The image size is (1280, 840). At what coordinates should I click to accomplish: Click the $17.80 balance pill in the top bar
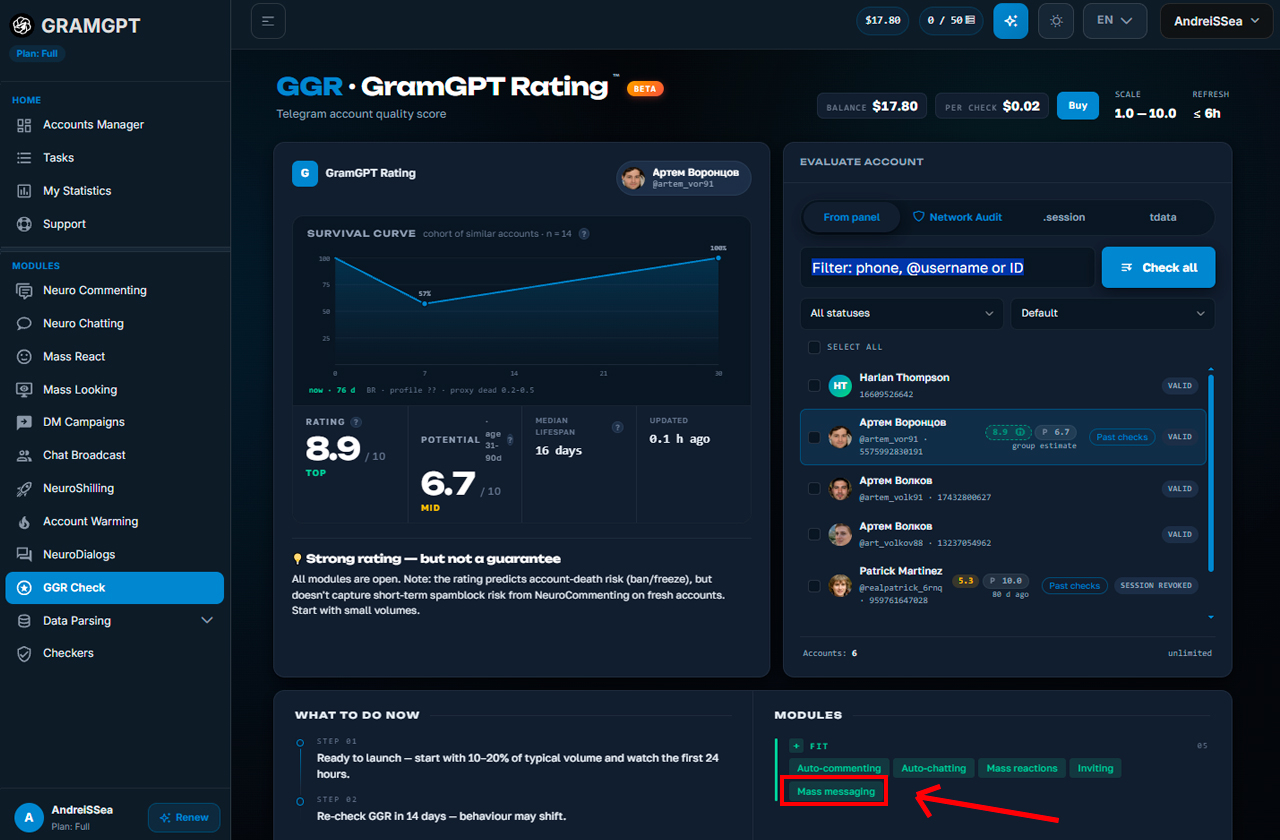[x=883, y=20]
